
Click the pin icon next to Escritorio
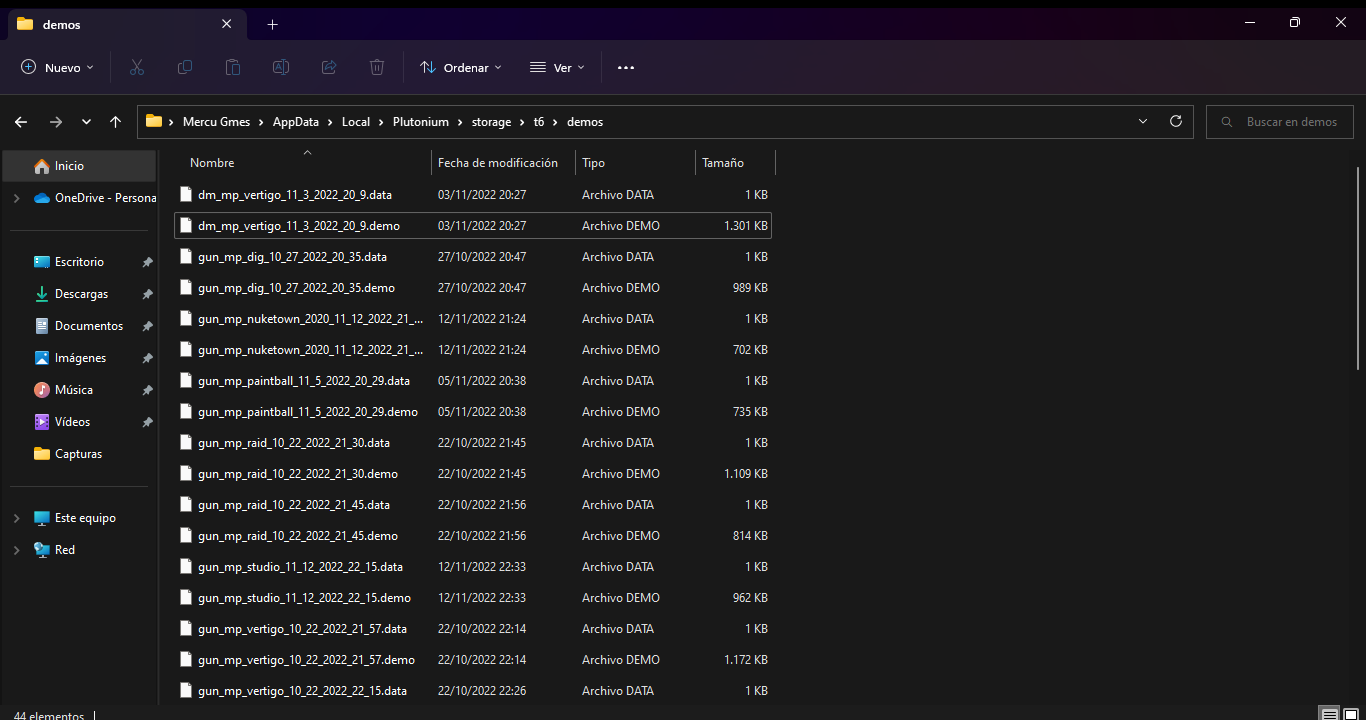pyautogui.click(x=147, y=262)
